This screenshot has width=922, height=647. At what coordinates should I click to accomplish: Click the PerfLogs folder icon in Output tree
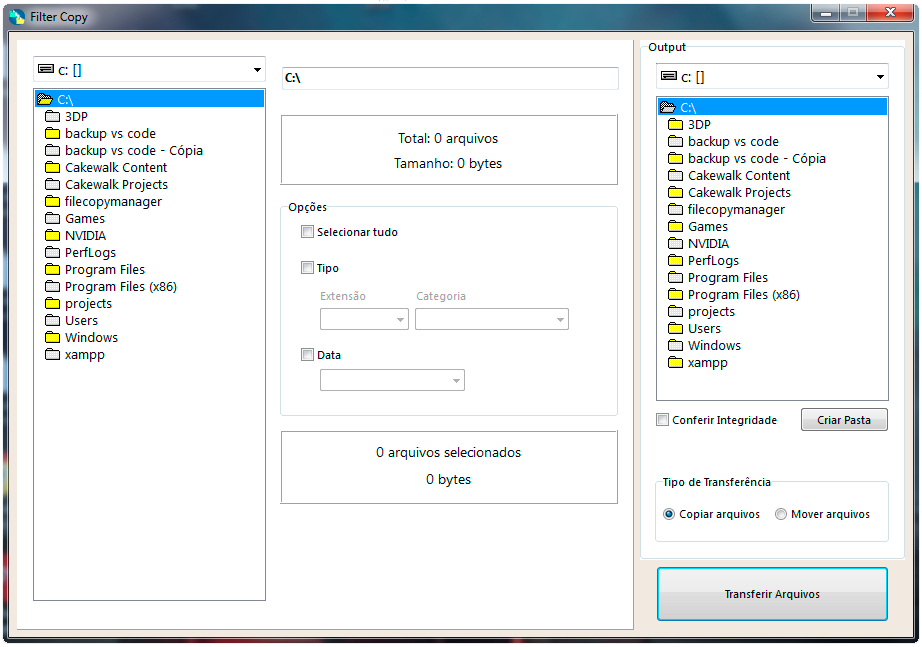tap(676, 261)
